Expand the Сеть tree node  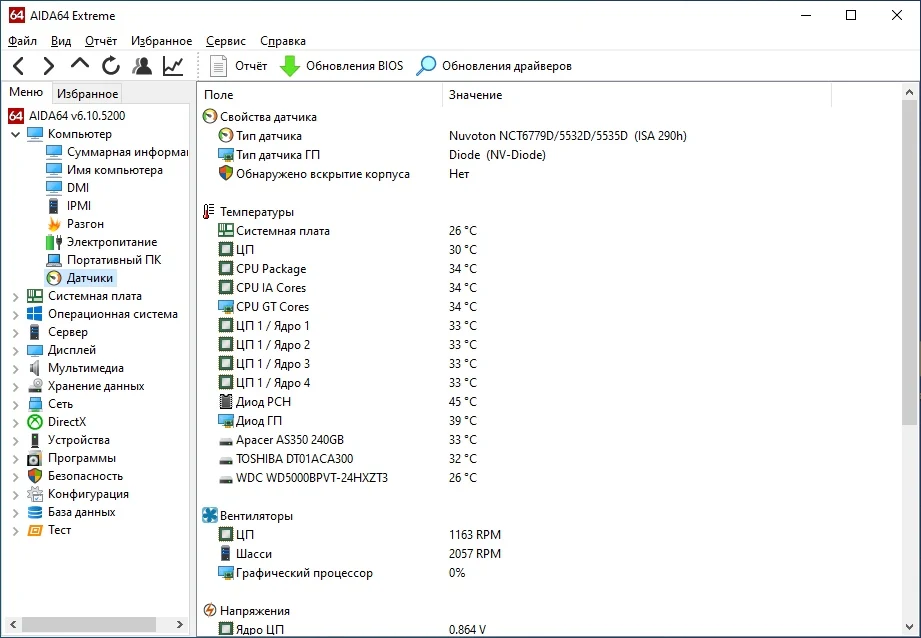tap(15, 405)
